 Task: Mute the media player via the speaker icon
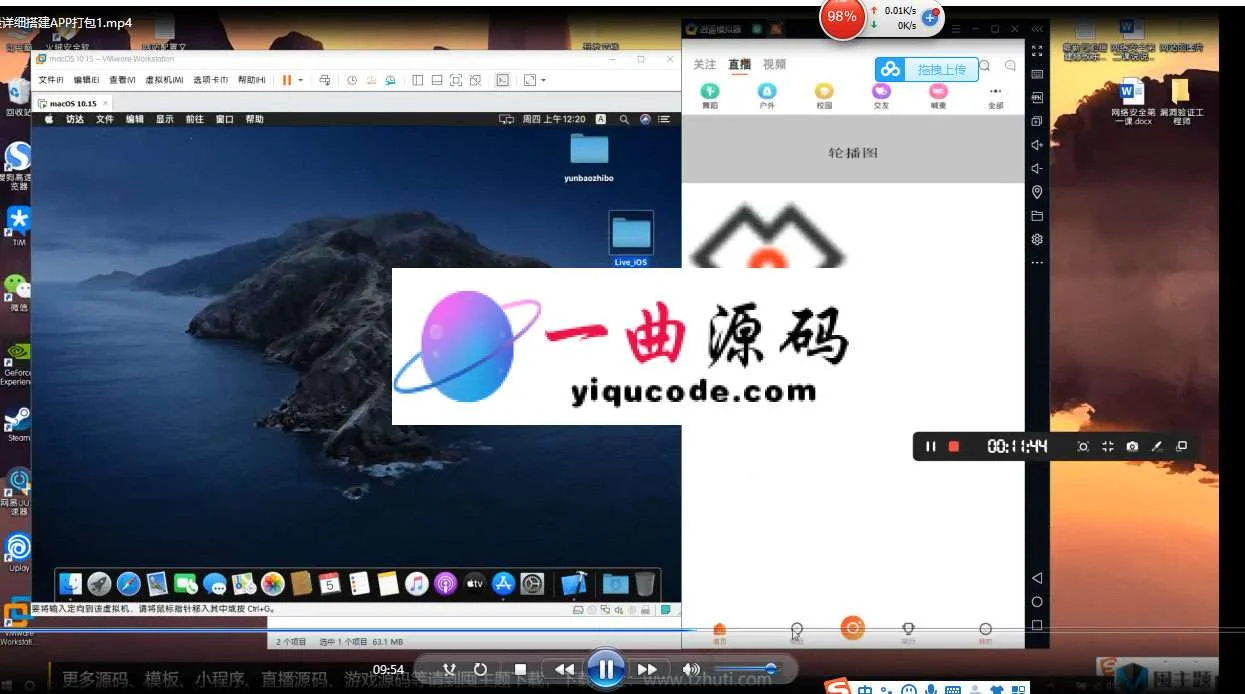coord(690,669)
